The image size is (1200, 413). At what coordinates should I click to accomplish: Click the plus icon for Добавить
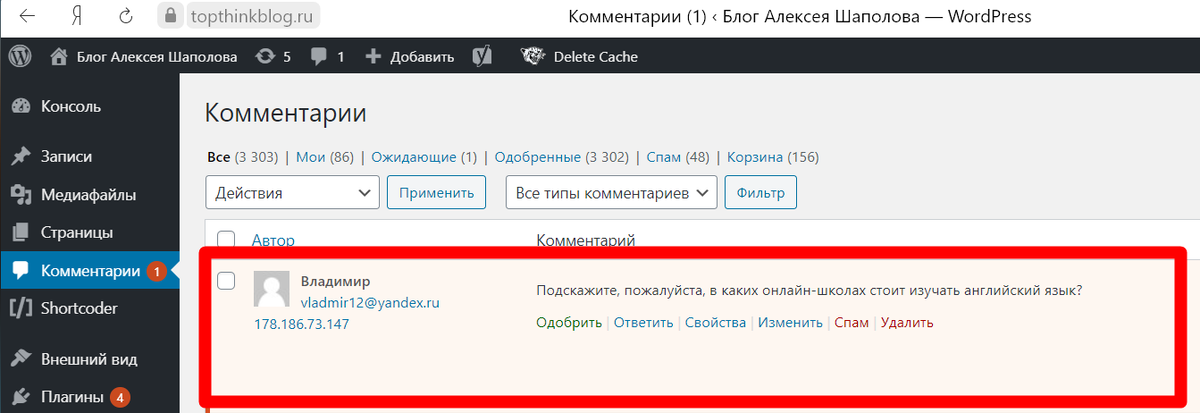pos(374,57)
